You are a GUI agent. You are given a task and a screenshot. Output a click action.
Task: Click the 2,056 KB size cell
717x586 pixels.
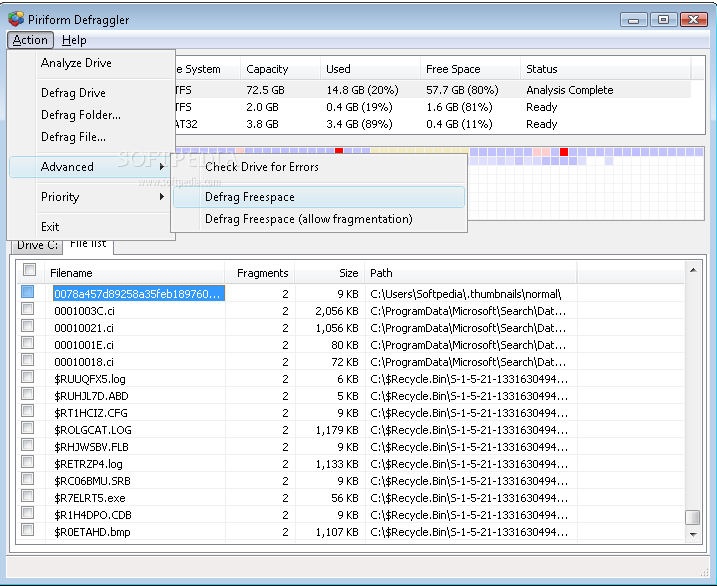pyautogui.click(x=337, y=311)
